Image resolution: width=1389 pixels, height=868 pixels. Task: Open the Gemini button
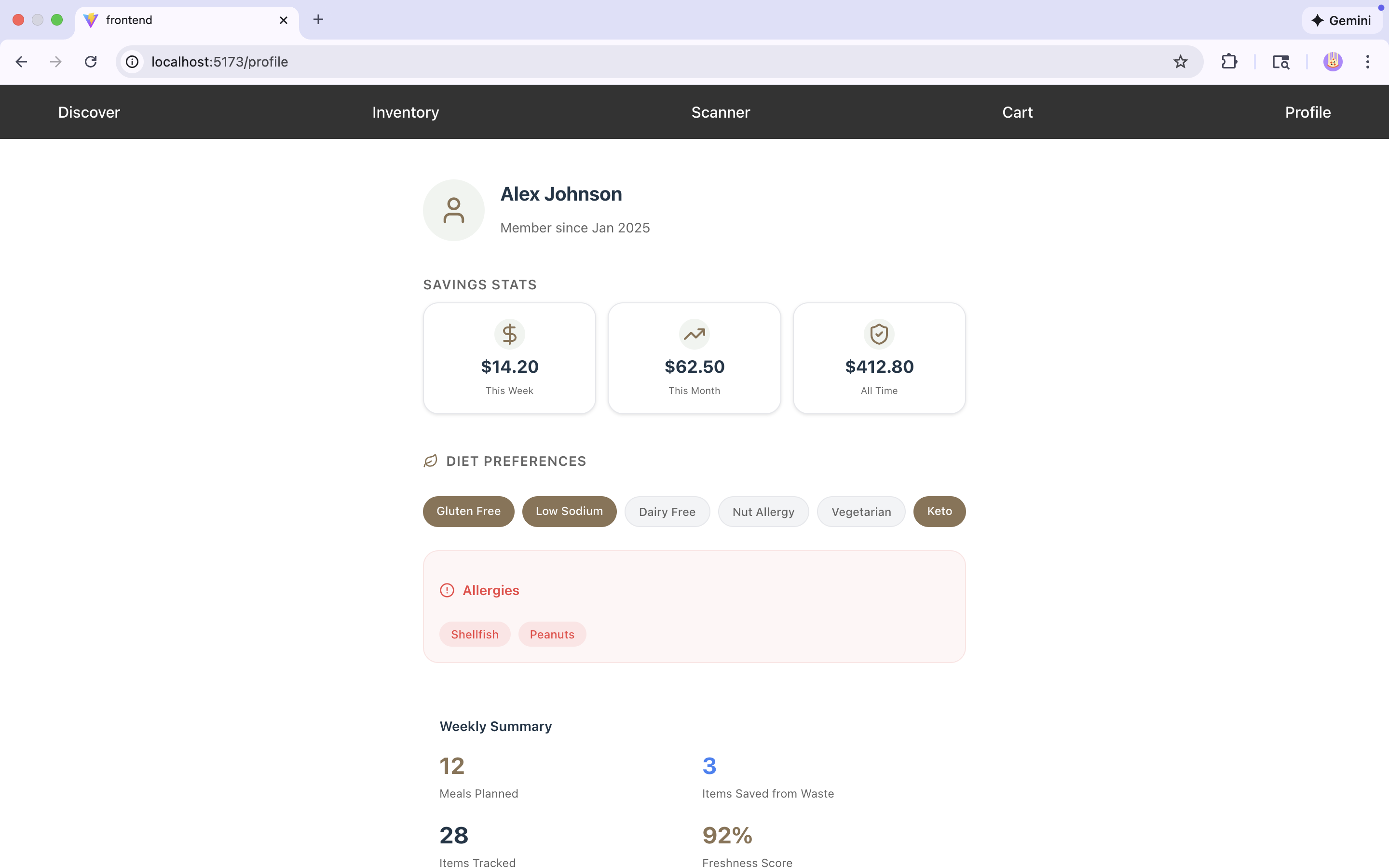click(1341, 20)
